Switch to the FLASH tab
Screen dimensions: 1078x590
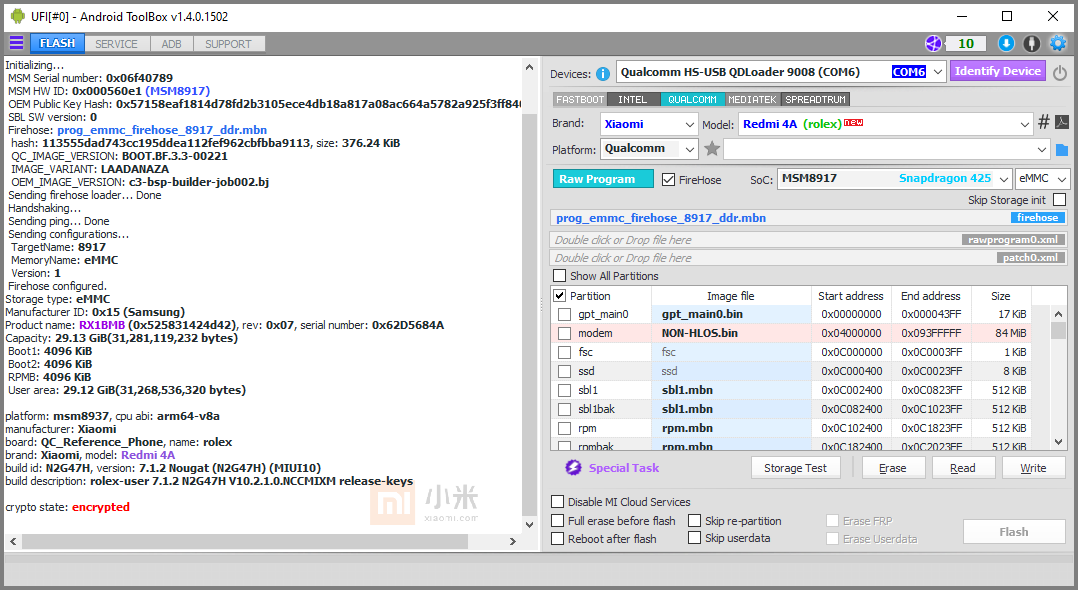(x=57, y=43)
